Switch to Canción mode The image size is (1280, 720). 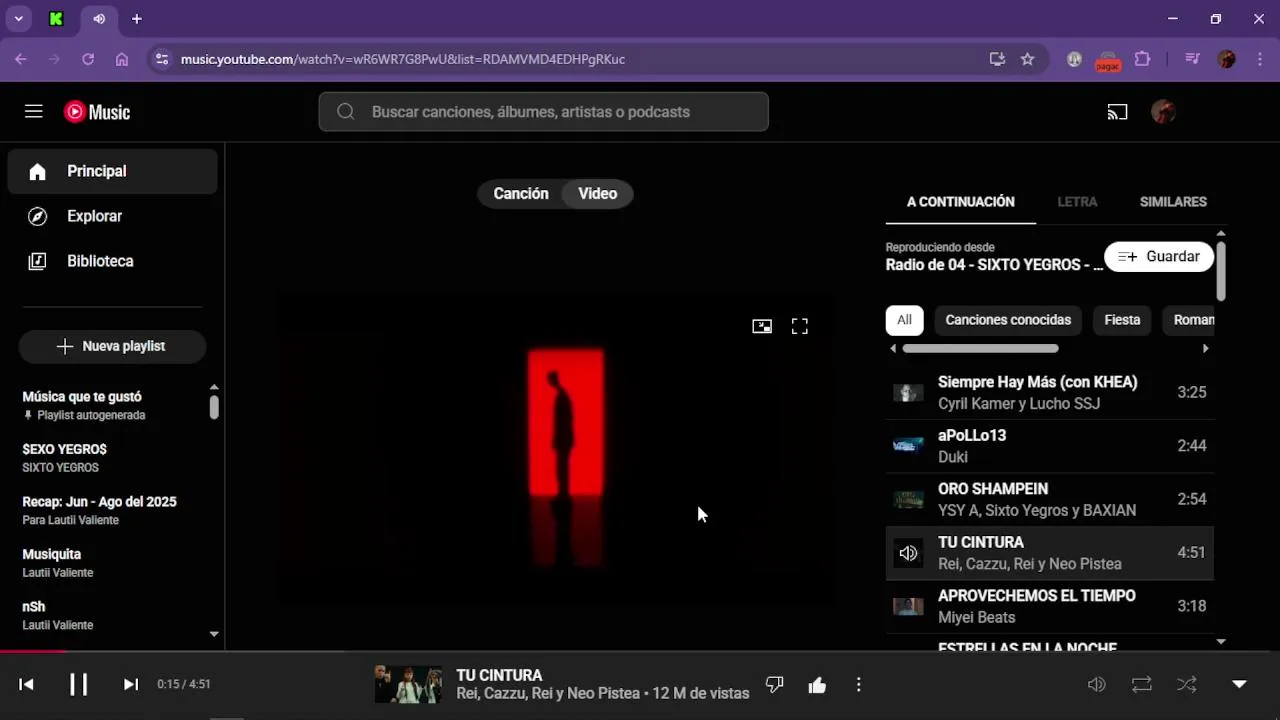tap(521, 194)
